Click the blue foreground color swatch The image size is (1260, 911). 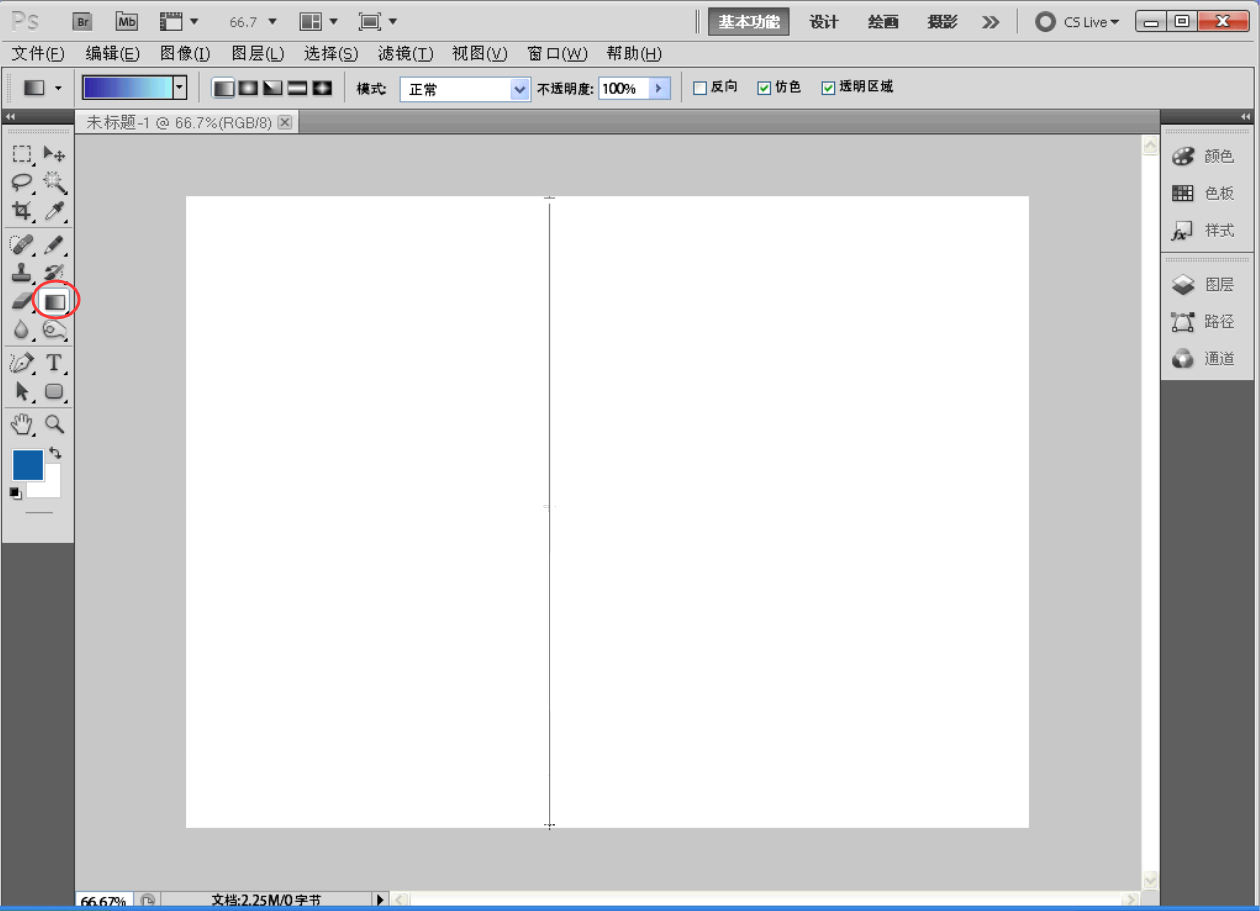pos(27,465)
